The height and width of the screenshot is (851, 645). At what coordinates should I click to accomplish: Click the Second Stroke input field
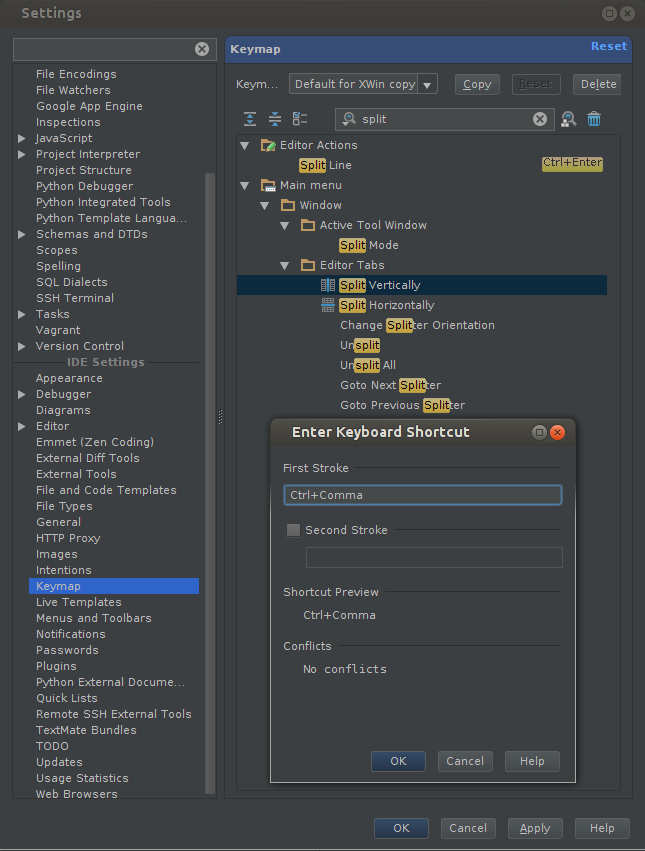[x=434, y=557]
